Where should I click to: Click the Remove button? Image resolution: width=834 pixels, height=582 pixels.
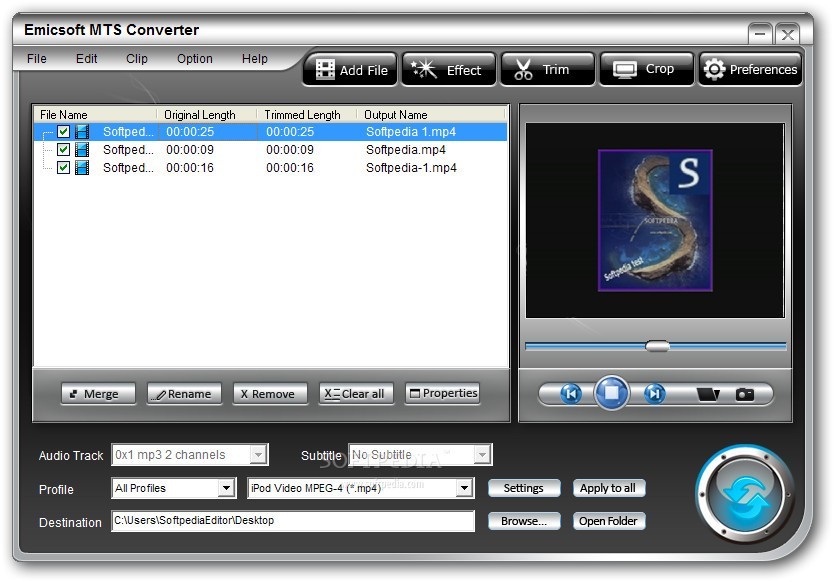coord(270,394)
